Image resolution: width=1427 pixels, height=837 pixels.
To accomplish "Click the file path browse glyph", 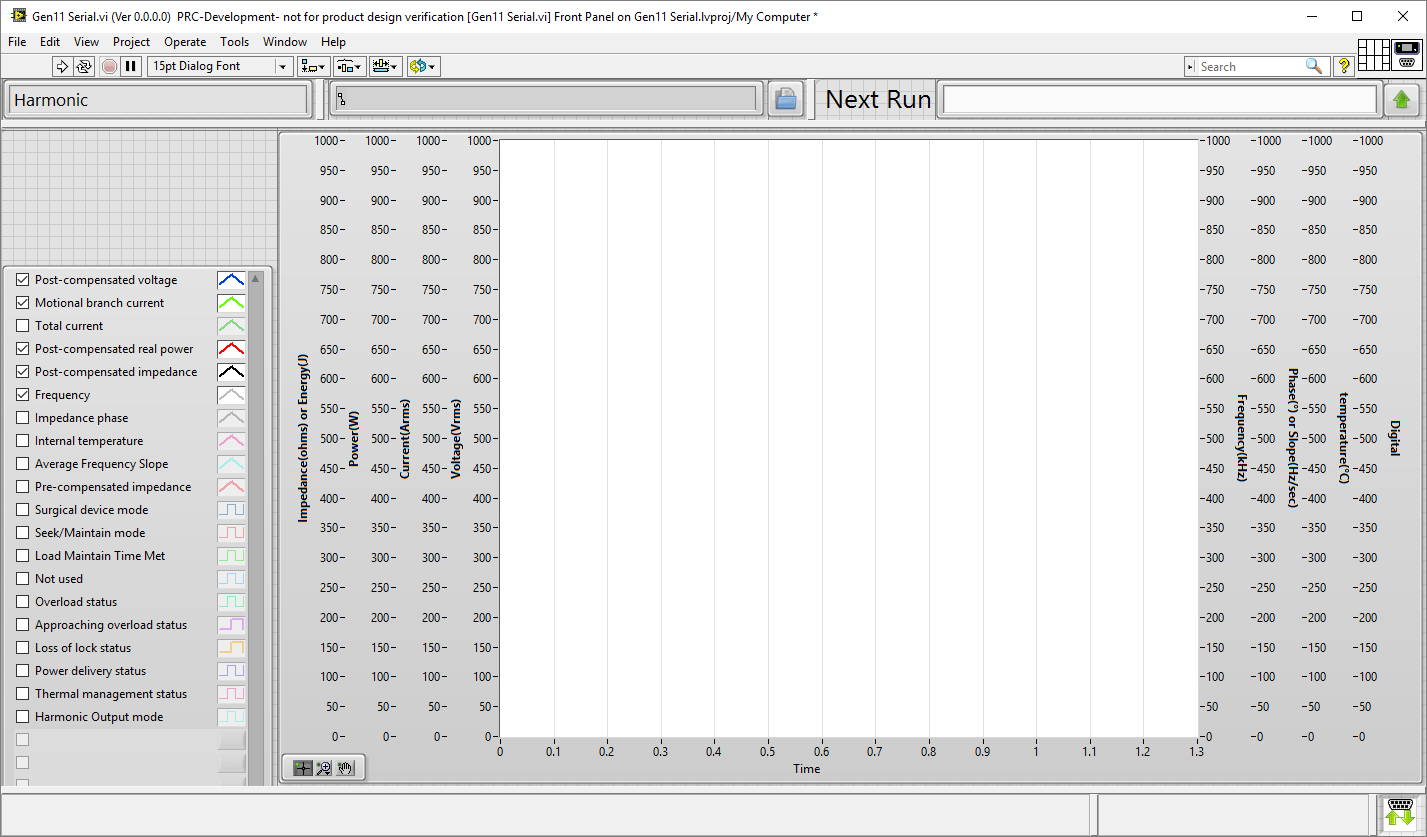I will (341, 99).
